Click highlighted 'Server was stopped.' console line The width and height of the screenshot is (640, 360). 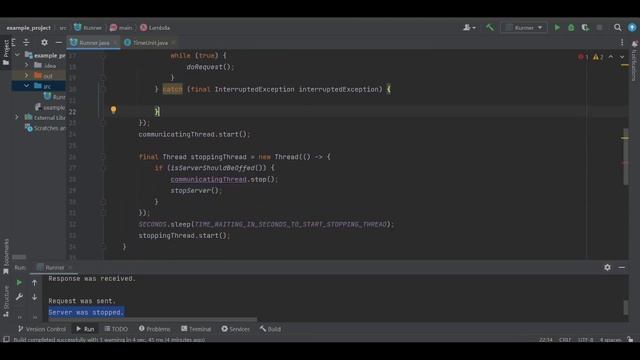coord(86,312)
